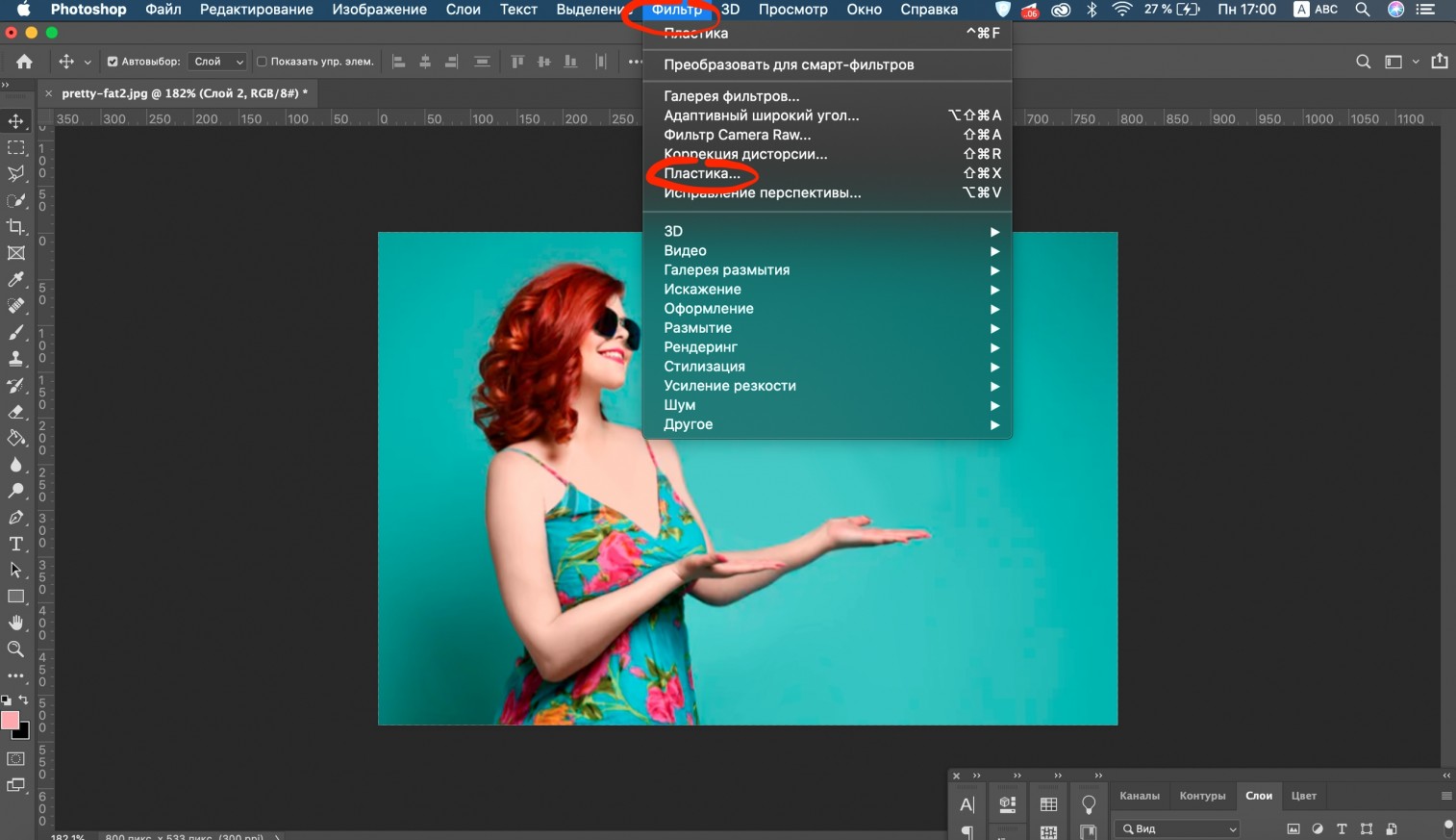Viewport: 1456px width, 840px height.
Task: Open macOS Spotlight search
Action: pyautogui.click(x=1363, y=10)
